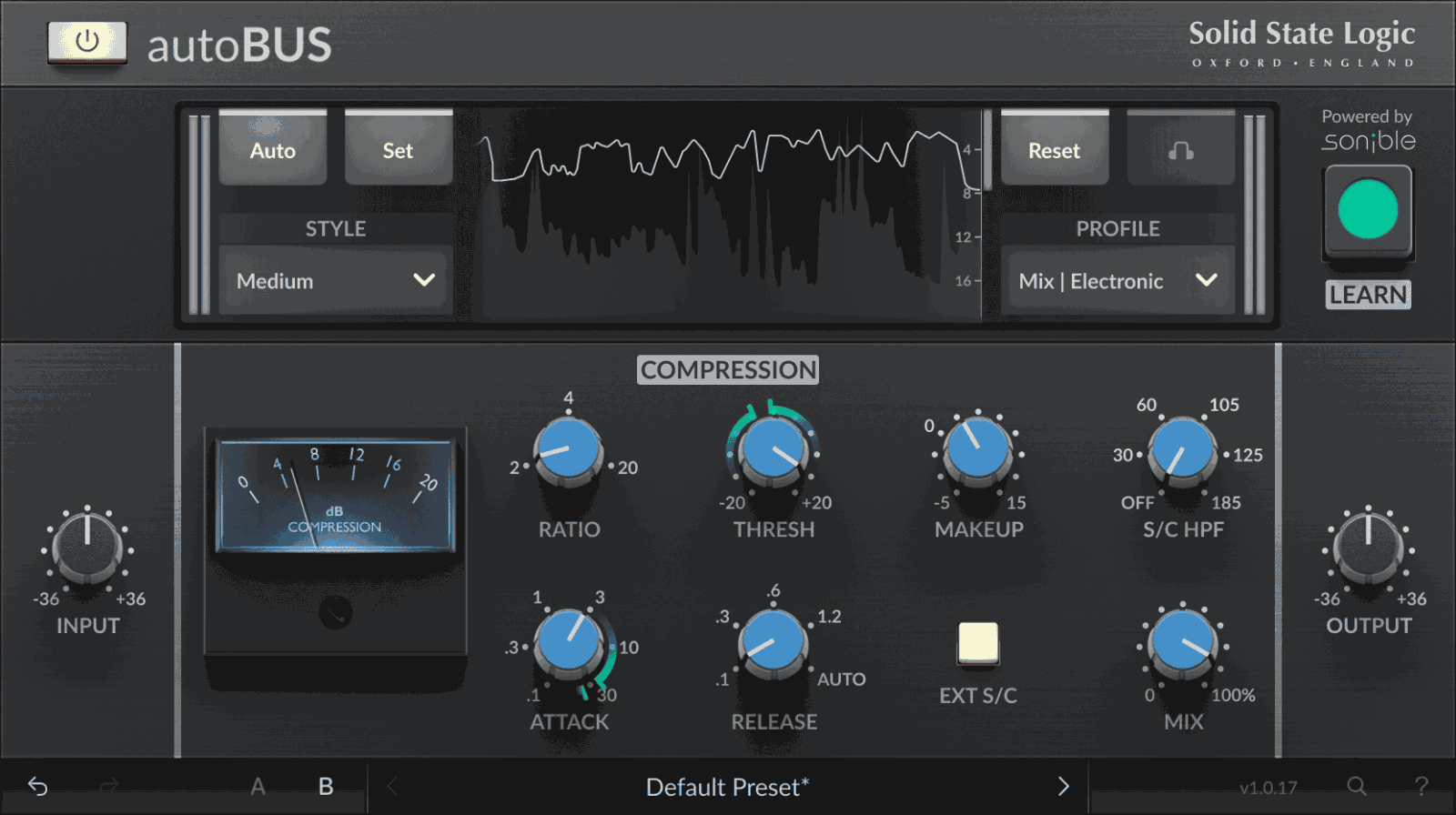The height and width of the screenshot is (815, 1456).
Task: Toggle the EXT S/C switch
Action: [x=978, y=643]
